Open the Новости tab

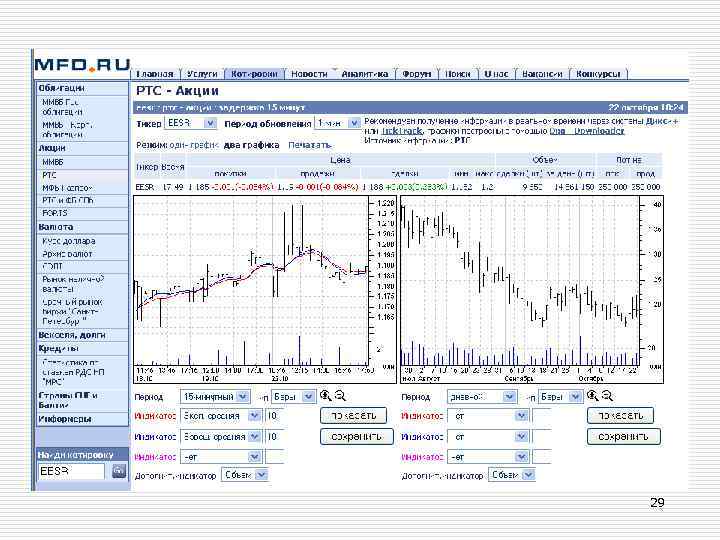click(x=309, y=74)
